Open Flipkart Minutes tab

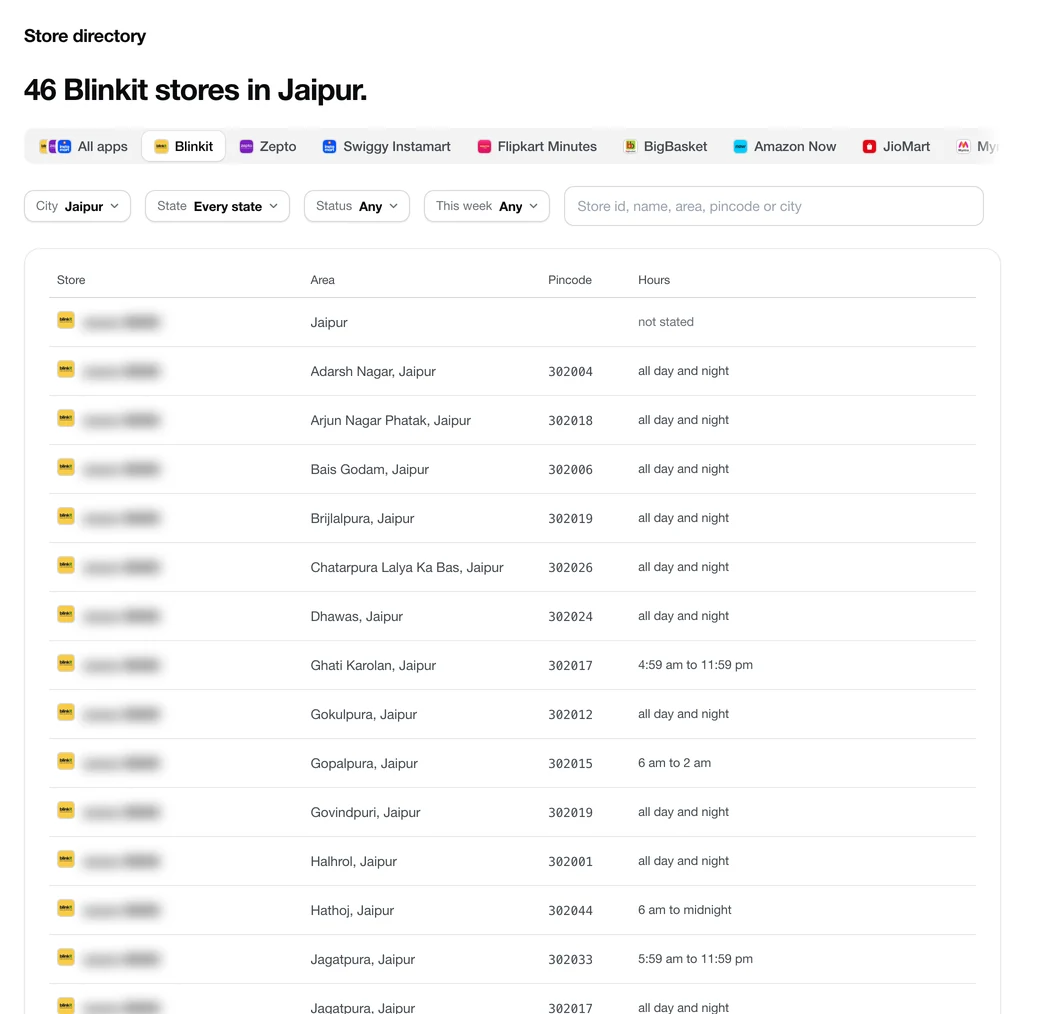tap(537, 147)
